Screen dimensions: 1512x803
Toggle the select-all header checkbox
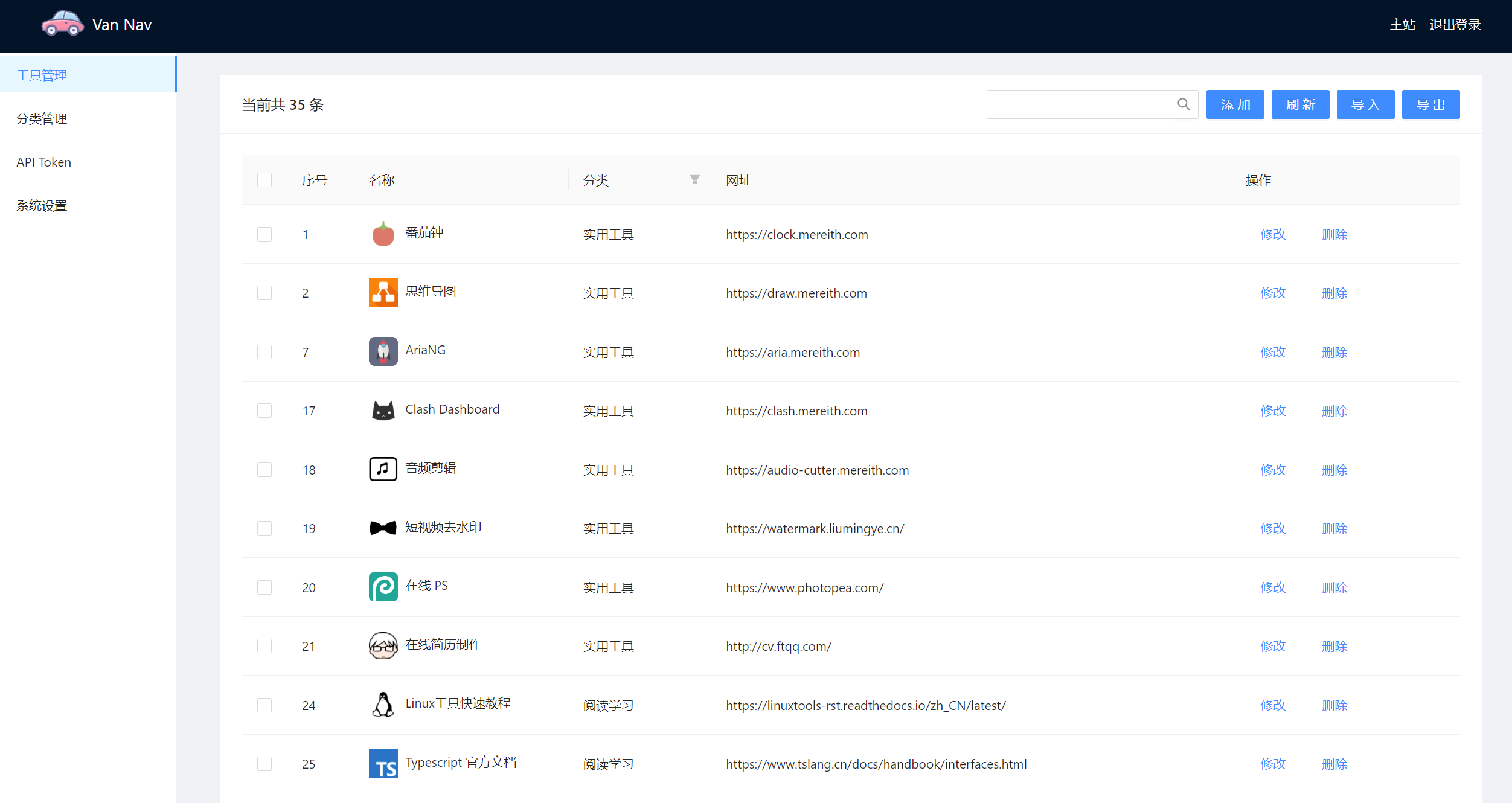click(x=264, y=180)
